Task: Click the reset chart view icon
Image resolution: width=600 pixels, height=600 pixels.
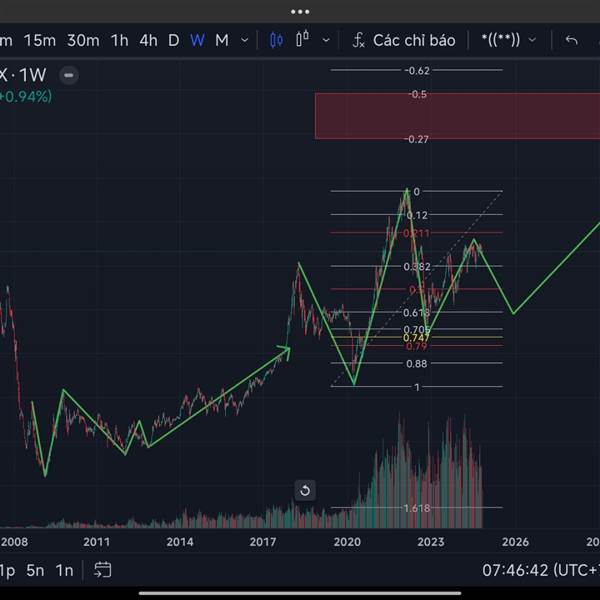Action: click(305, 490)
